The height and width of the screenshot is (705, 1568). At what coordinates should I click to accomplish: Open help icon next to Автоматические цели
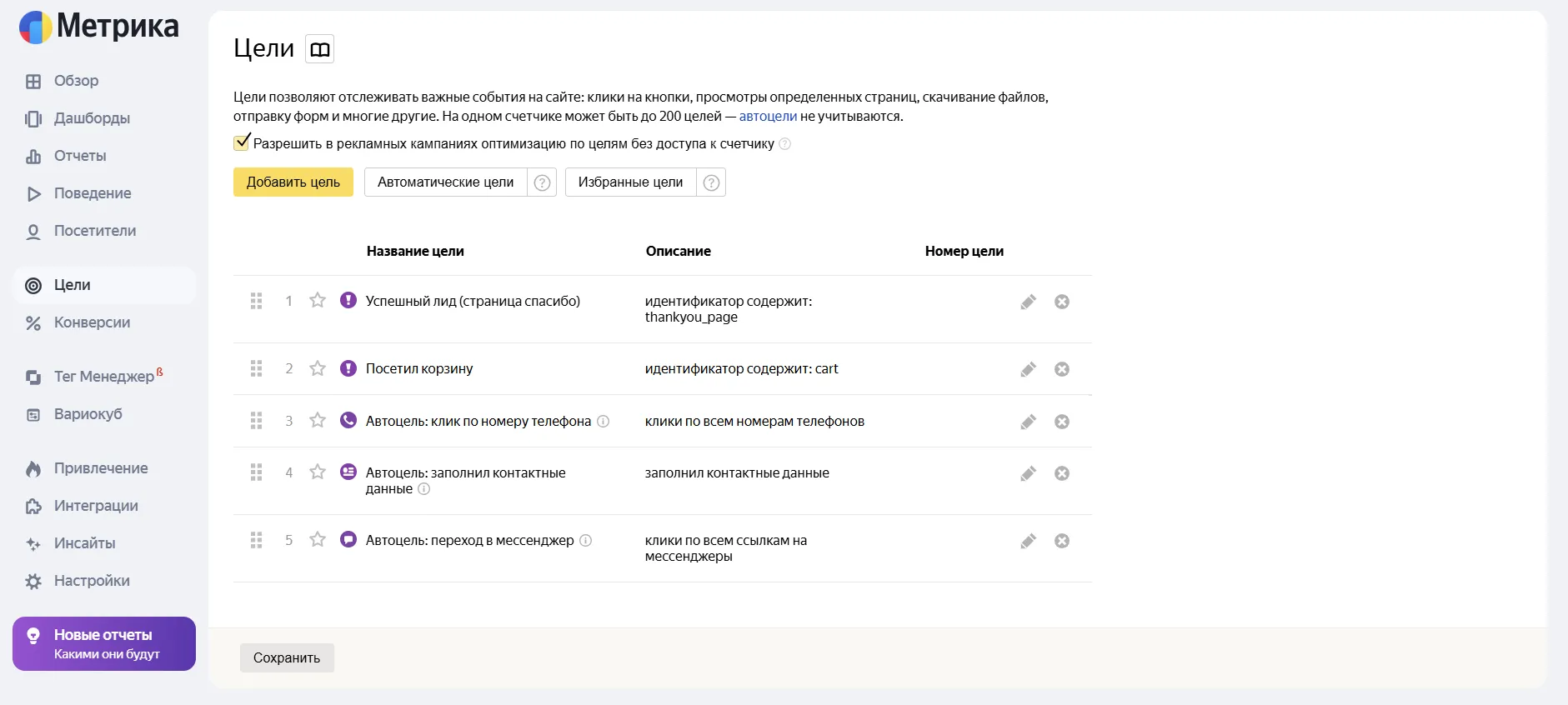542,182
